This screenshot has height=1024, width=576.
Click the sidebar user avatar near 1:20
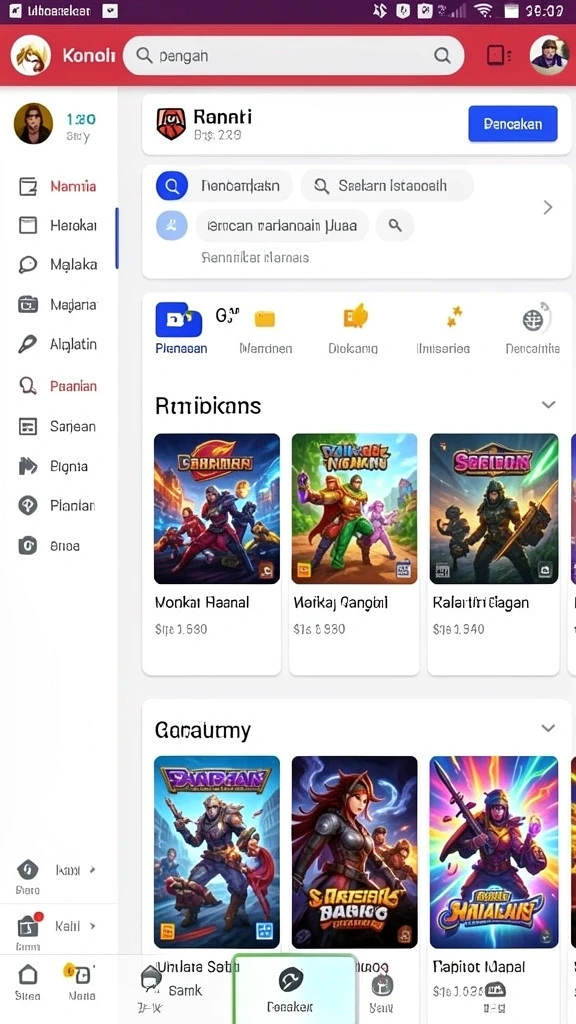33,123
